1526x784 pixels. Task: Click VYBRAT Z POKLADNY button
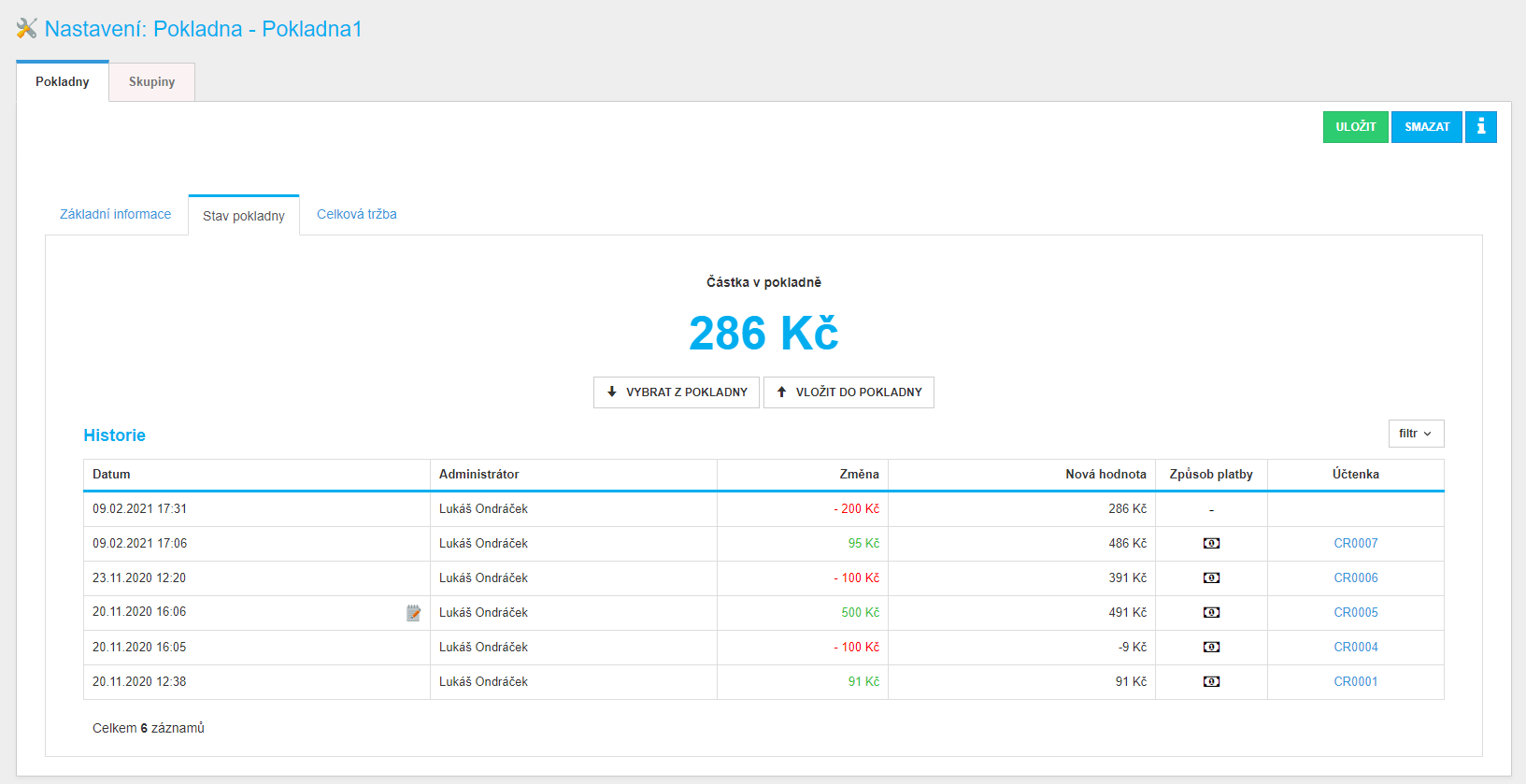pos(677,392)
